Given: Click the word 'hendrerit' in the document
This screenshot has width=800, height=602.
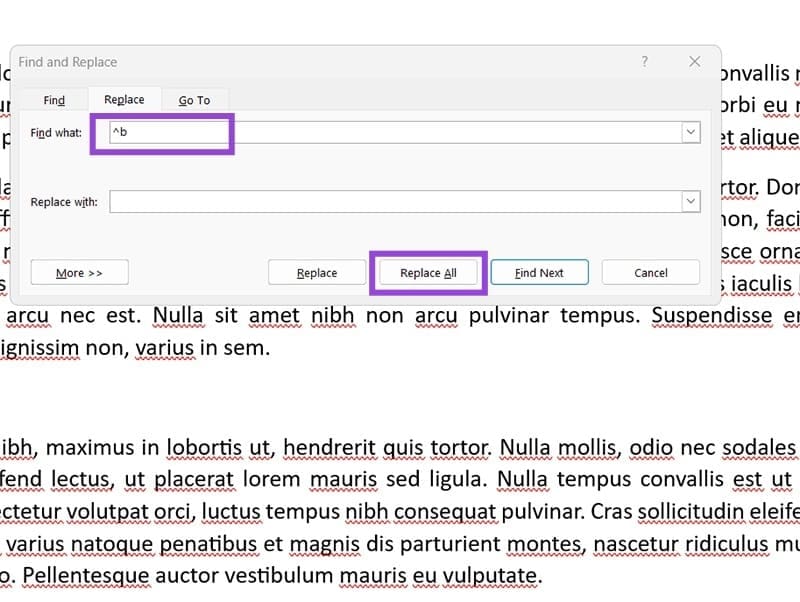Looking at the screenshot, I should pyautogui.click(x=330, y=447).
